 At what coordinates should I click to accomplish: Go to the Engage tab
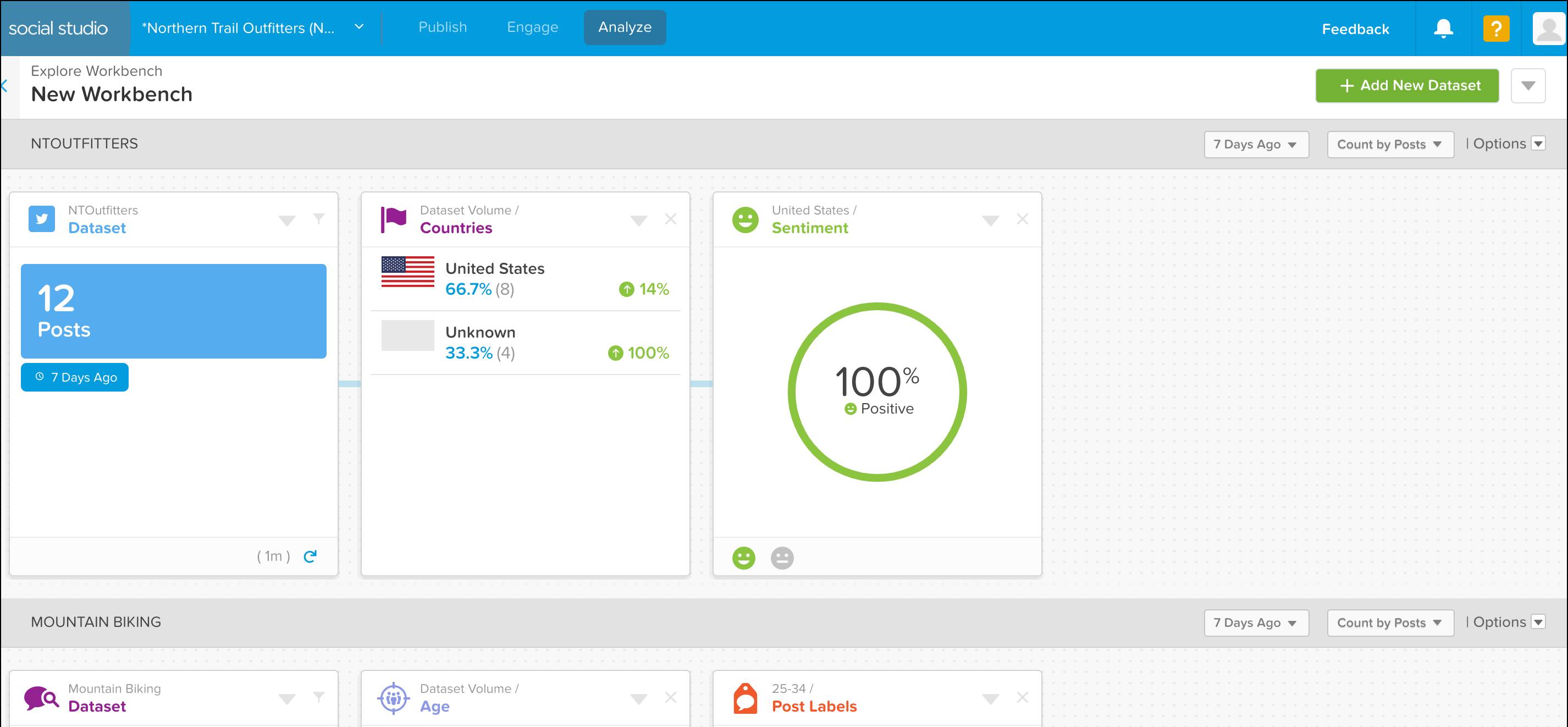[x=533, y=27]
